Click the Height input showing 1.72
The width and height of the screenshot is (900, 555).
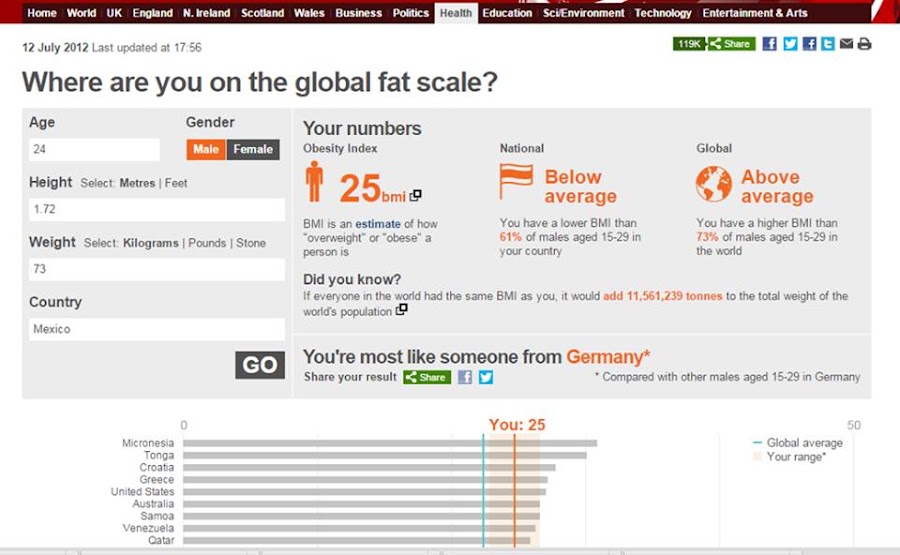coord(157,209)
